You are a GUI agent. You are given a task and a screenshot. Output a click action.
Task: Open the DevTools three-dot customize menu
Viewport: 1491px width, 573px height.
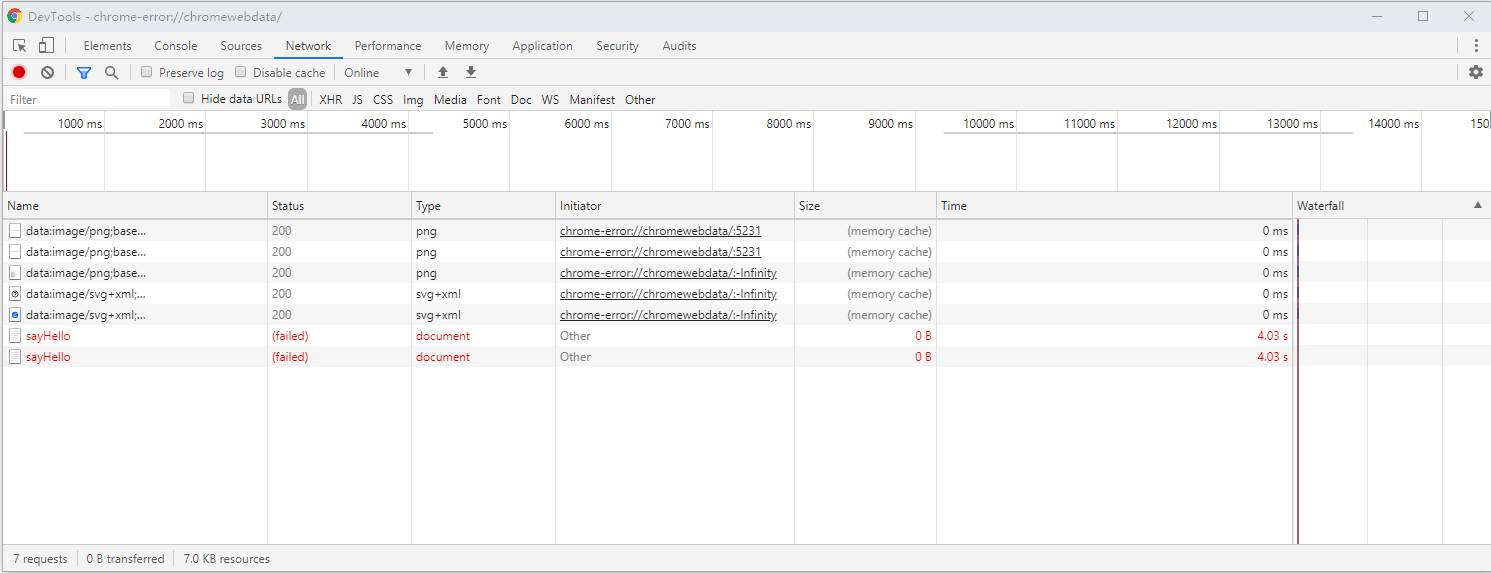click(x=1476, y=46)
